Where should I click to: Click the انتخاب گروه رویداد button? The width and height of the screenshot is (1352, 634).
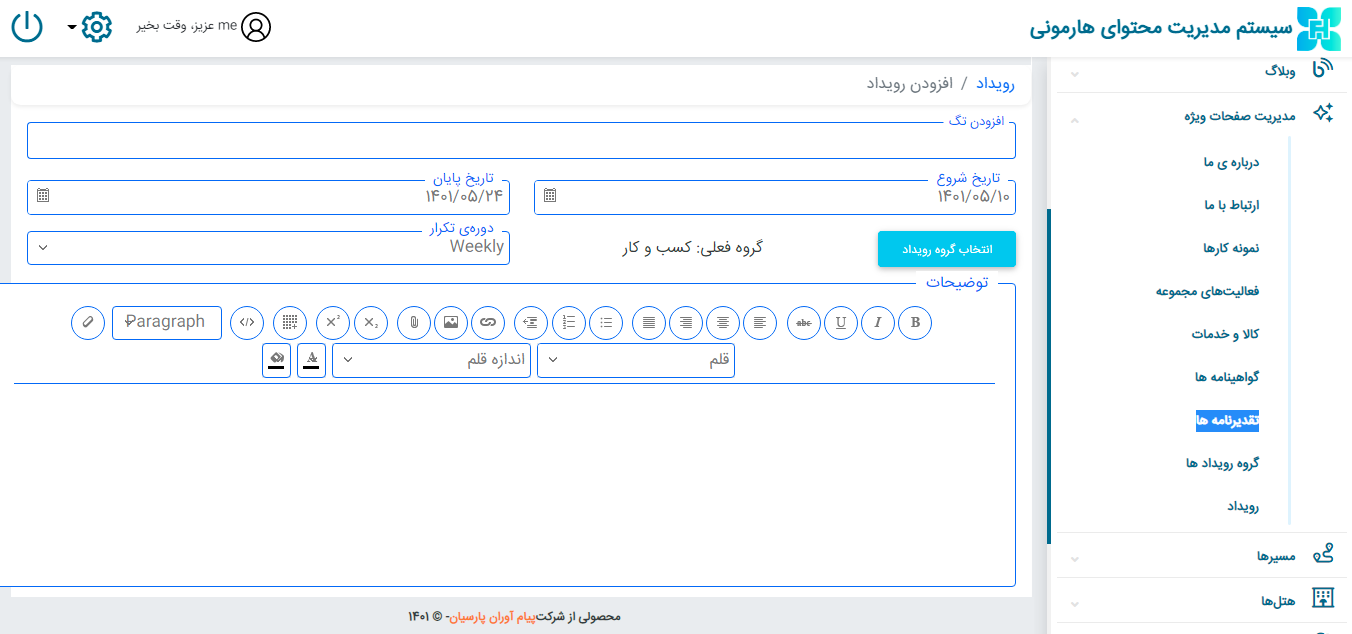[x=946, y=249]
